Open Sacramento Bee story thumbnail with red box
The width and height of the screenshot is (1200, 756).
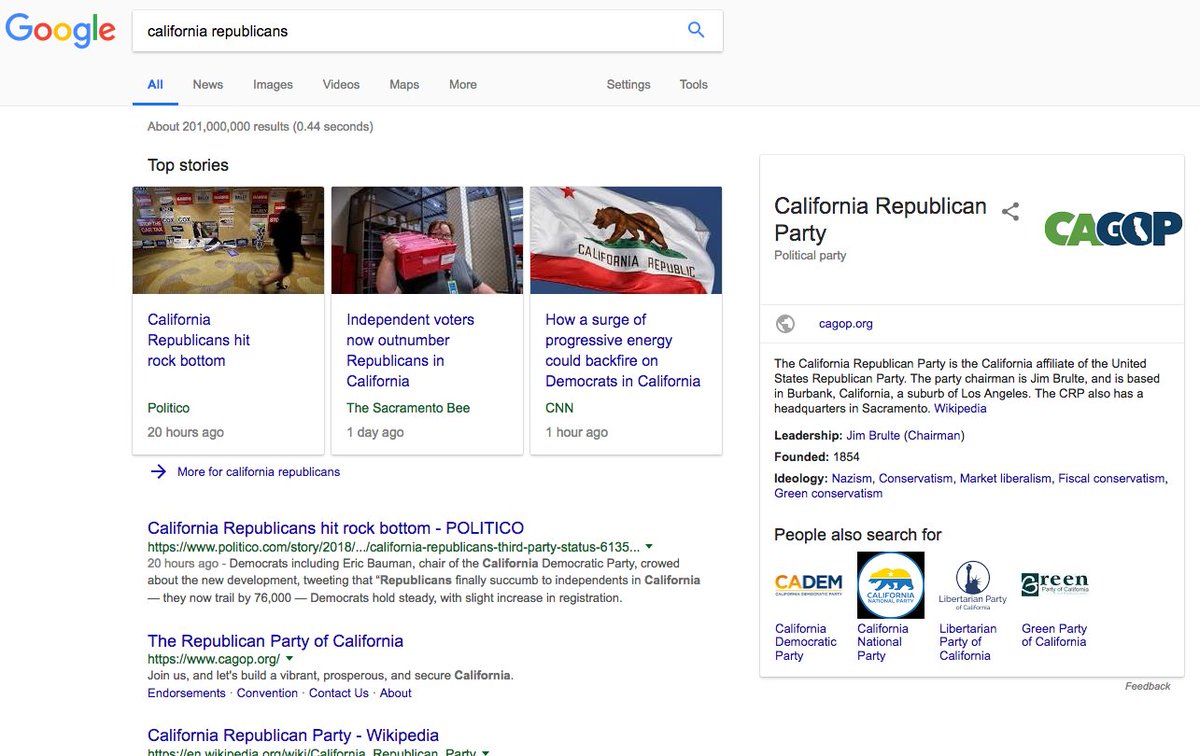tap(427, 240)
